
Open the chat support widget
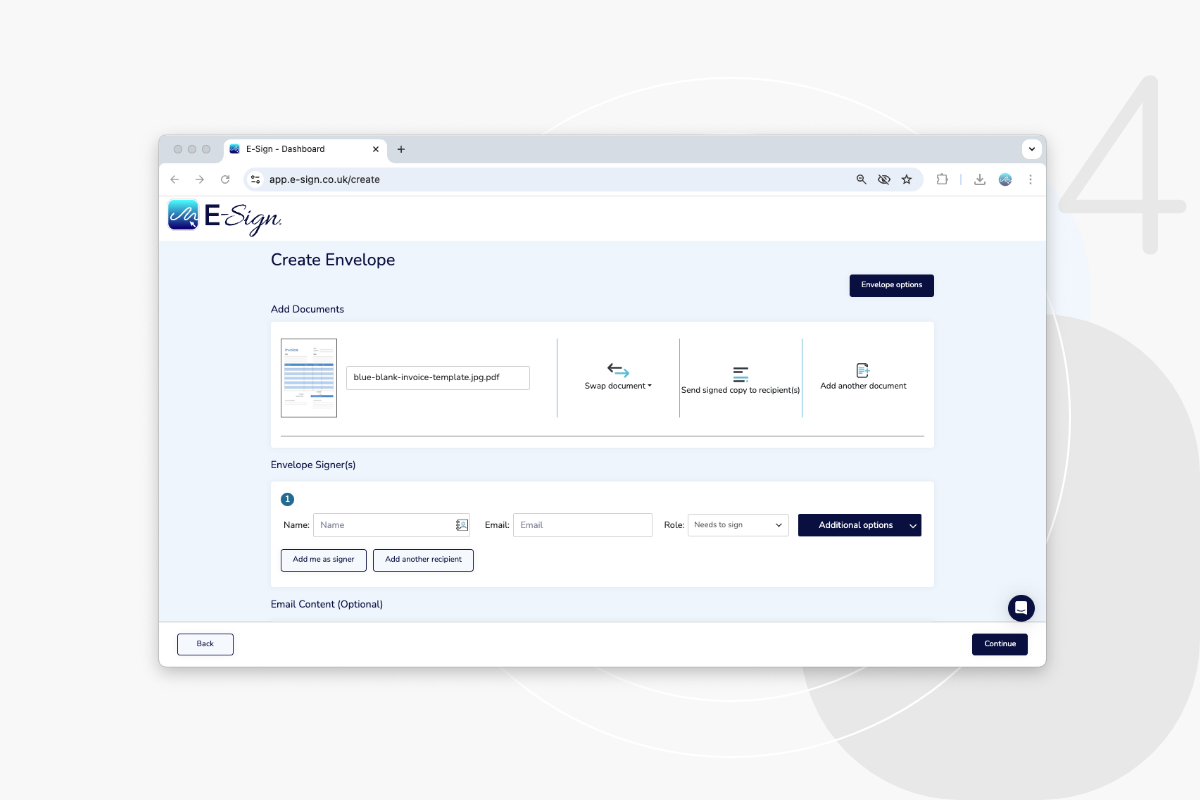pyautogui.click(x=1021, y=608)
